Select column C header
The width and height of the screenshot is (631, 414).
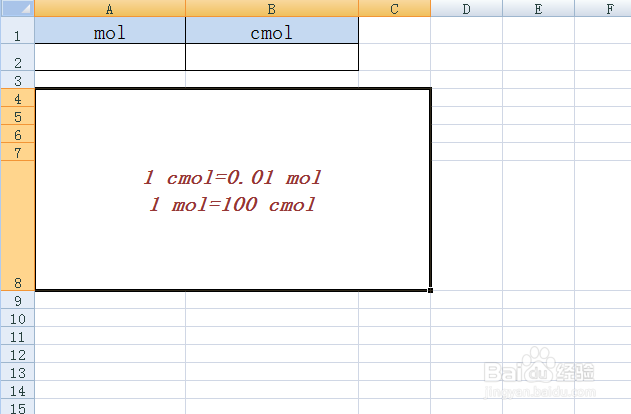click(394, 8)
